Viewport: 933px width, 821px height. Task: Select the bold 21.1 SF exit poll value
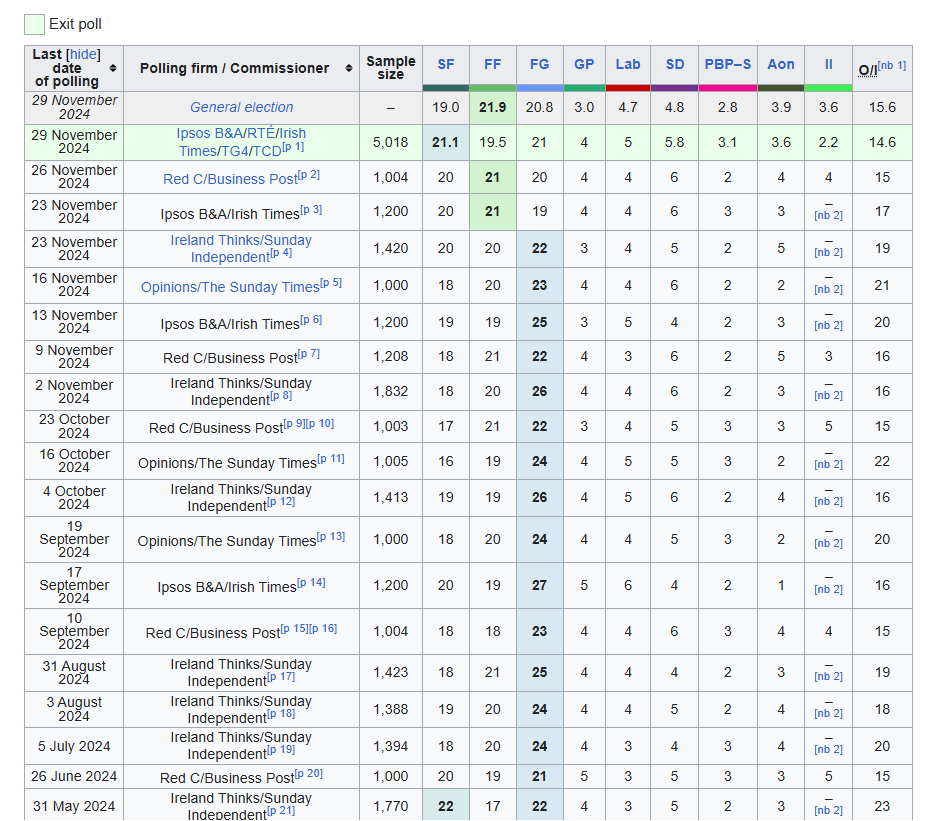point(445,142)
